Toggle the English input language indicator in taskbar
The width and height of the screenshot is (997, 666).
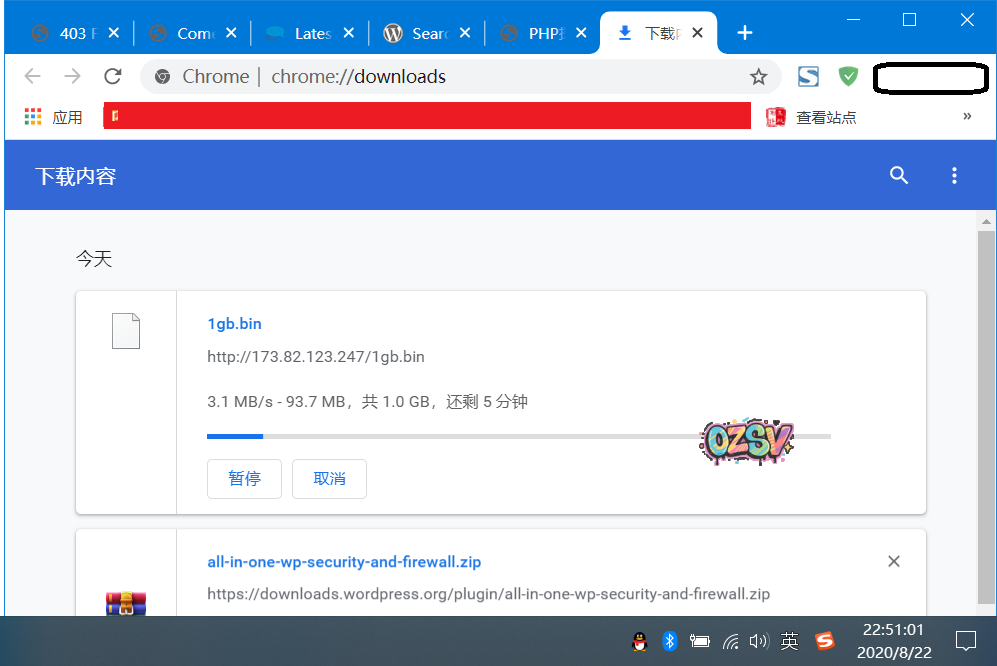(789, 641)
